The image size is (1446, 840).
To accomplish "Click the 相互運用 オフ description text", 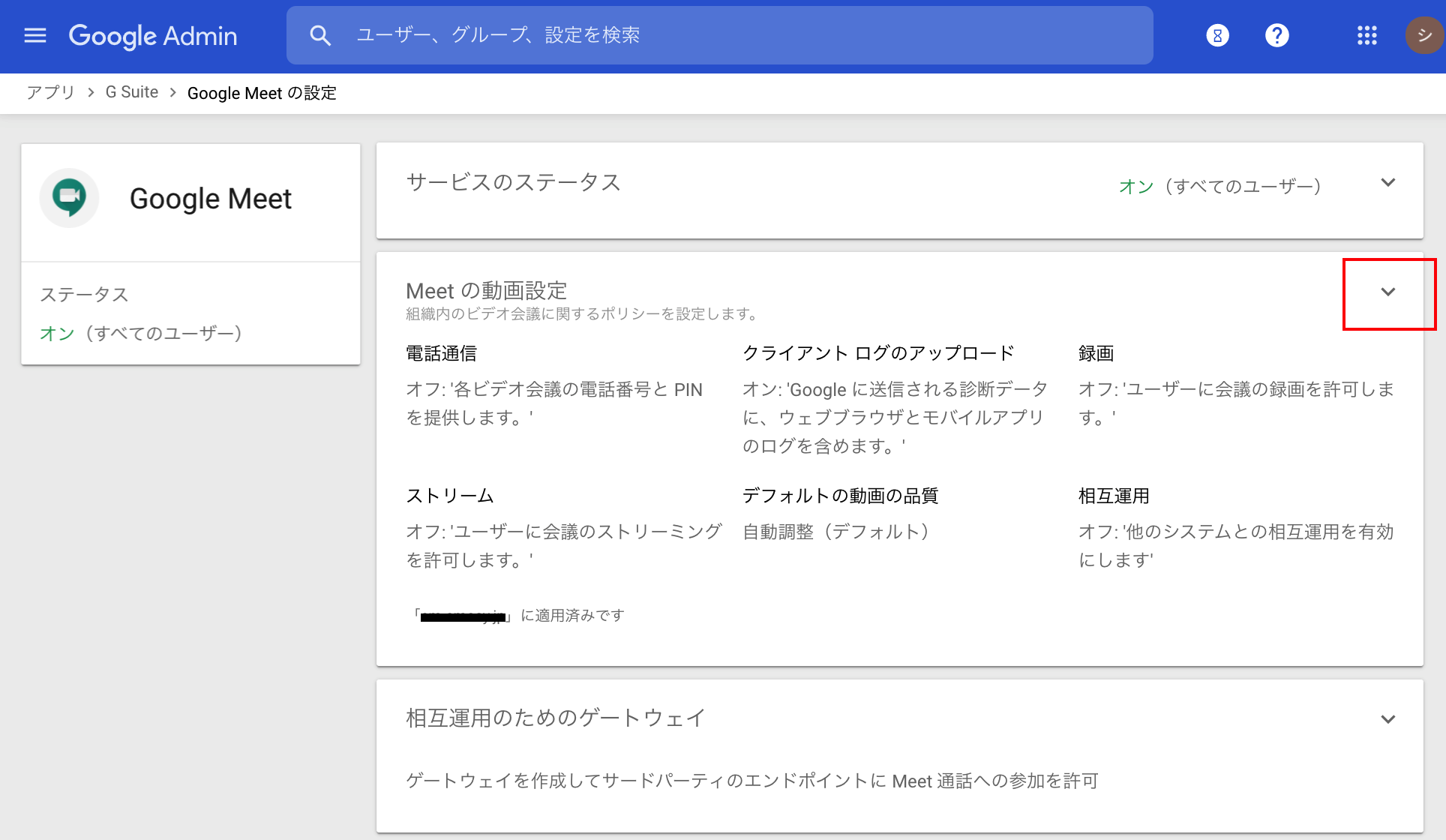I will (1236, 546).
